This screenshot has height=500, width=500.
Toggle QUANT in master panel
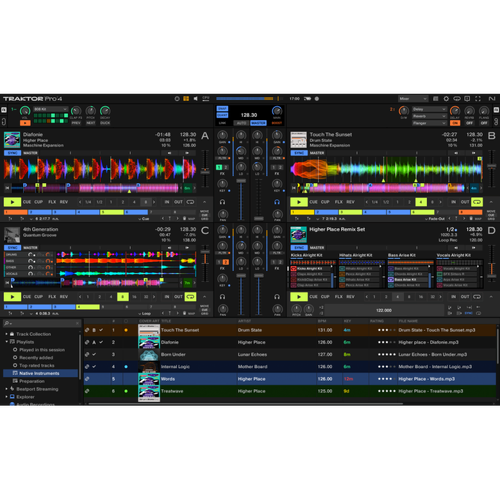click(222, 115)
